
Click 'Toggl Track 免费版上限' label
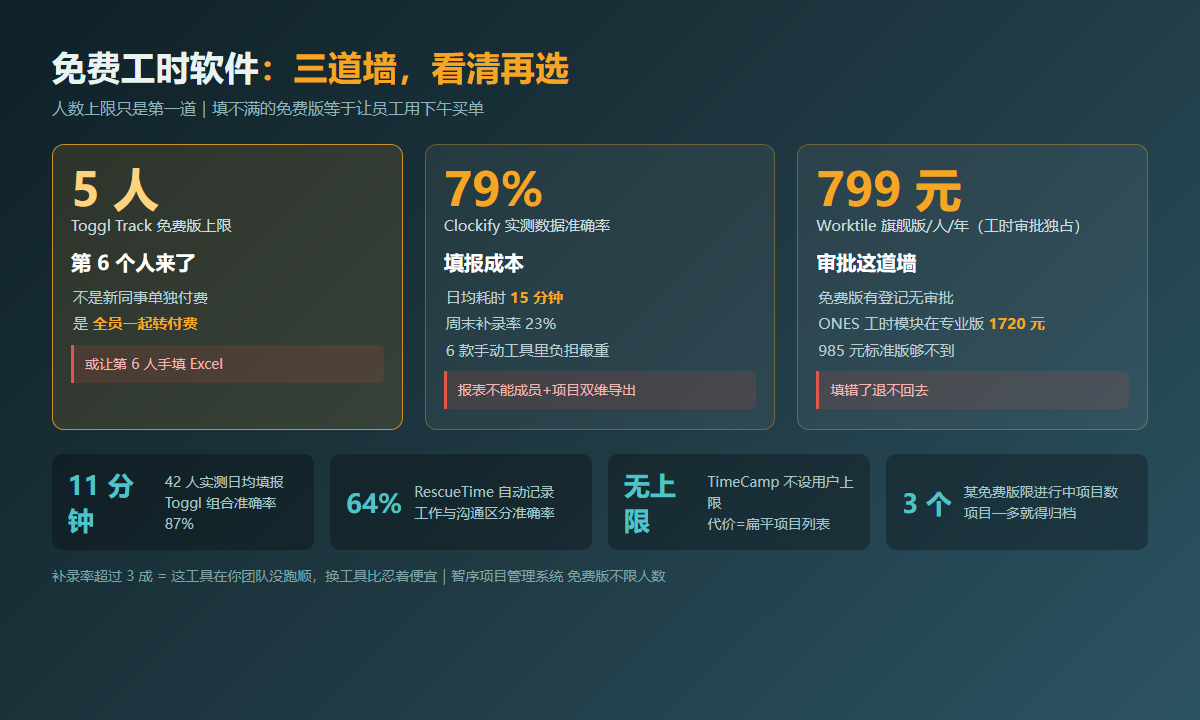click(151, 226)
